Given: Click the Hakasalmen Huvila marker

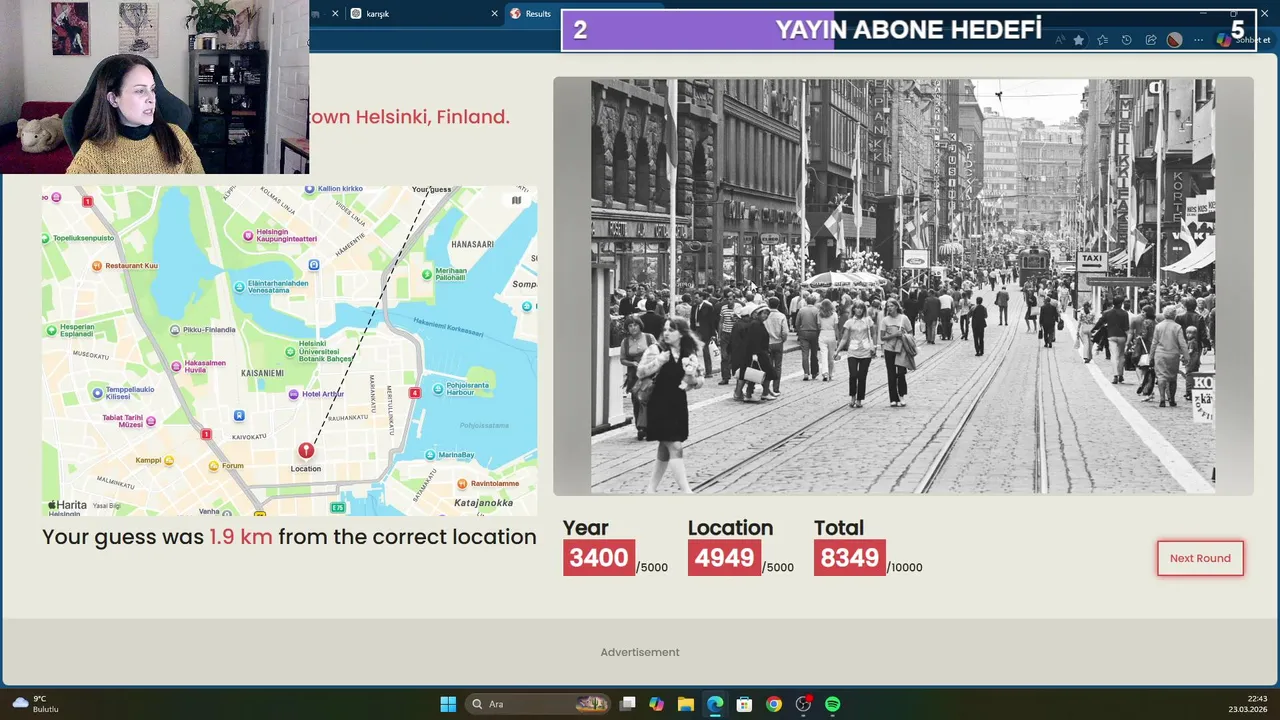Looking at the screenshot, I should [x=177, y=366].
